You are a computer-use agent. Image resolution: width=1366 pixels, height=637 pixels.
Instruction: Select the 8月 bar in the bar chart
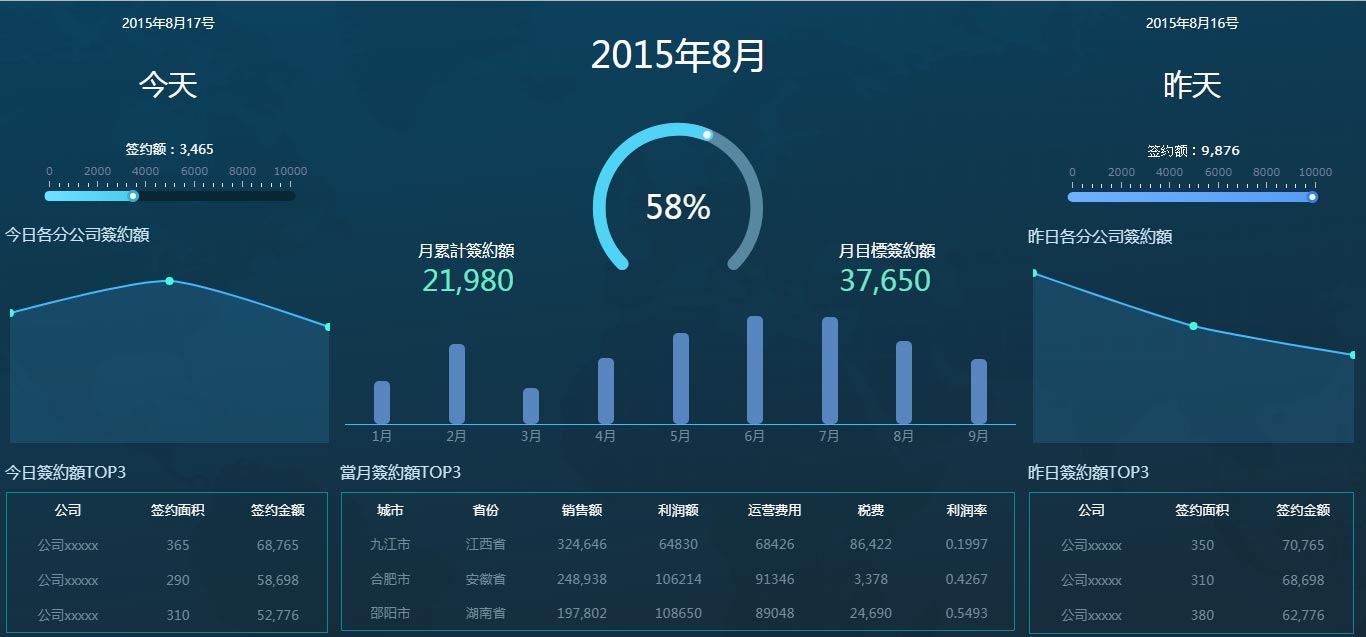click(x=904, y=382)
